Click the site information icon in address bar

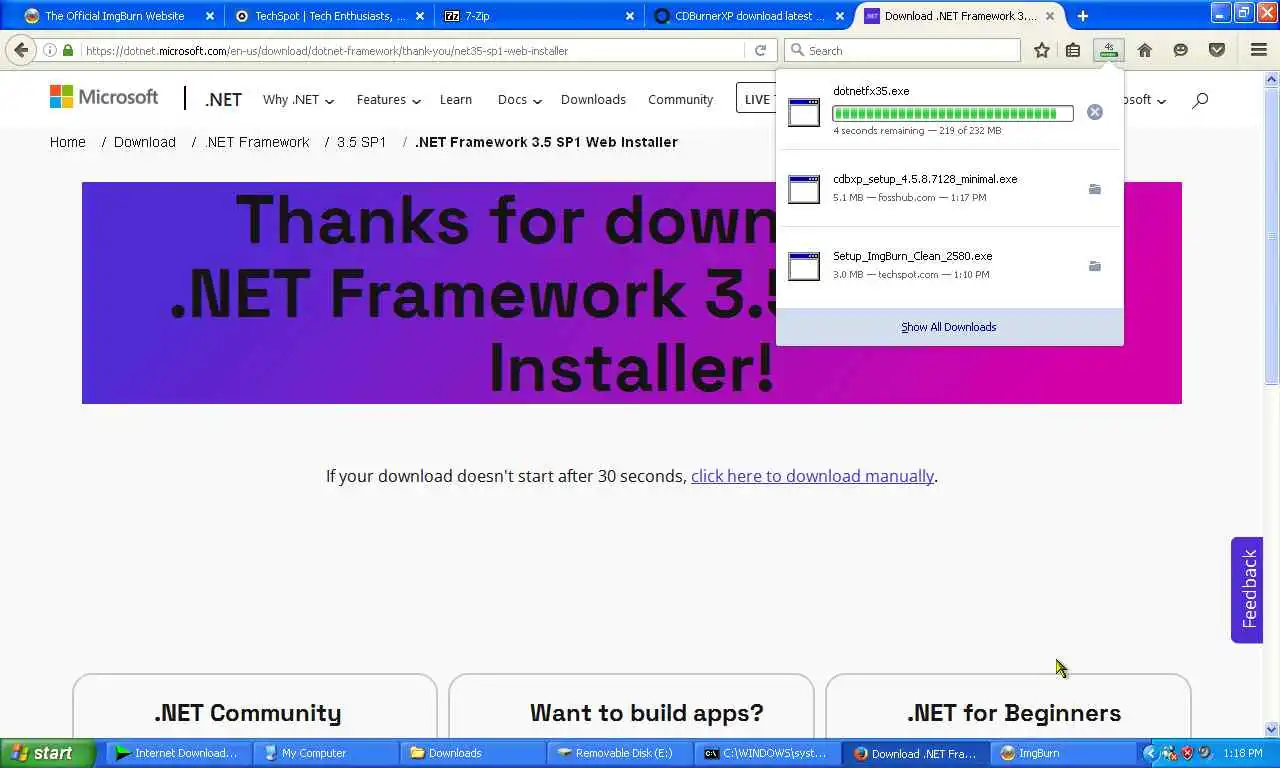click(50, 50)
